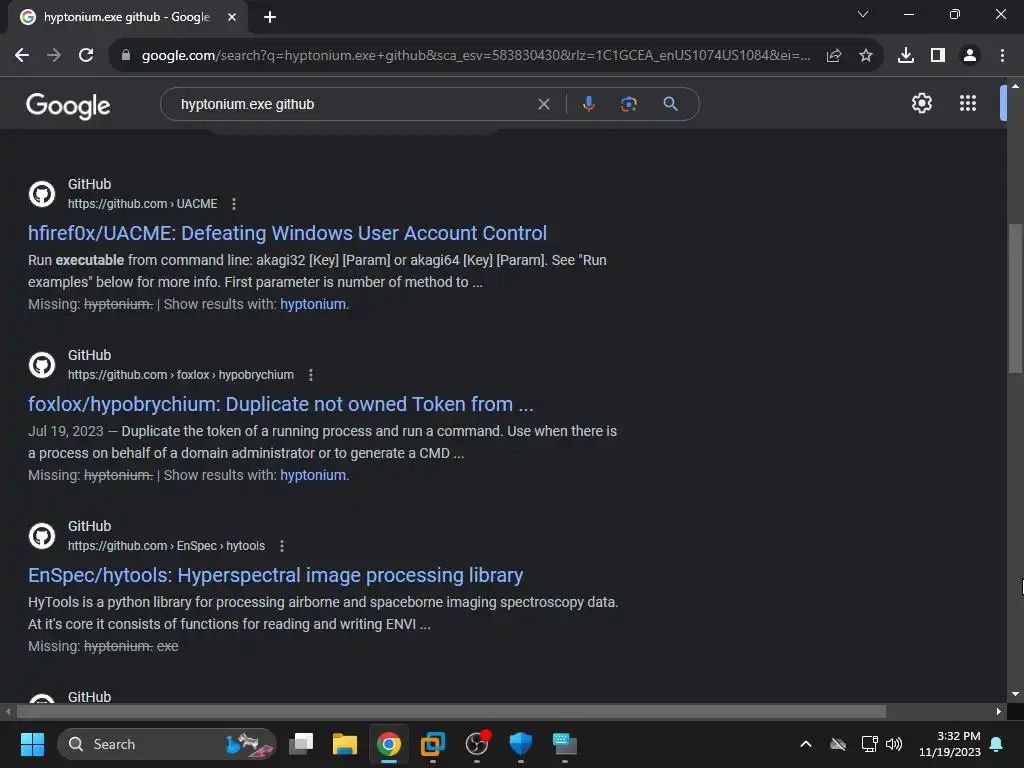The width and height of the screenshot is (1024, 768).
Task: Open the clock showing 3:32 PM
Action: [x=950, y=744]
